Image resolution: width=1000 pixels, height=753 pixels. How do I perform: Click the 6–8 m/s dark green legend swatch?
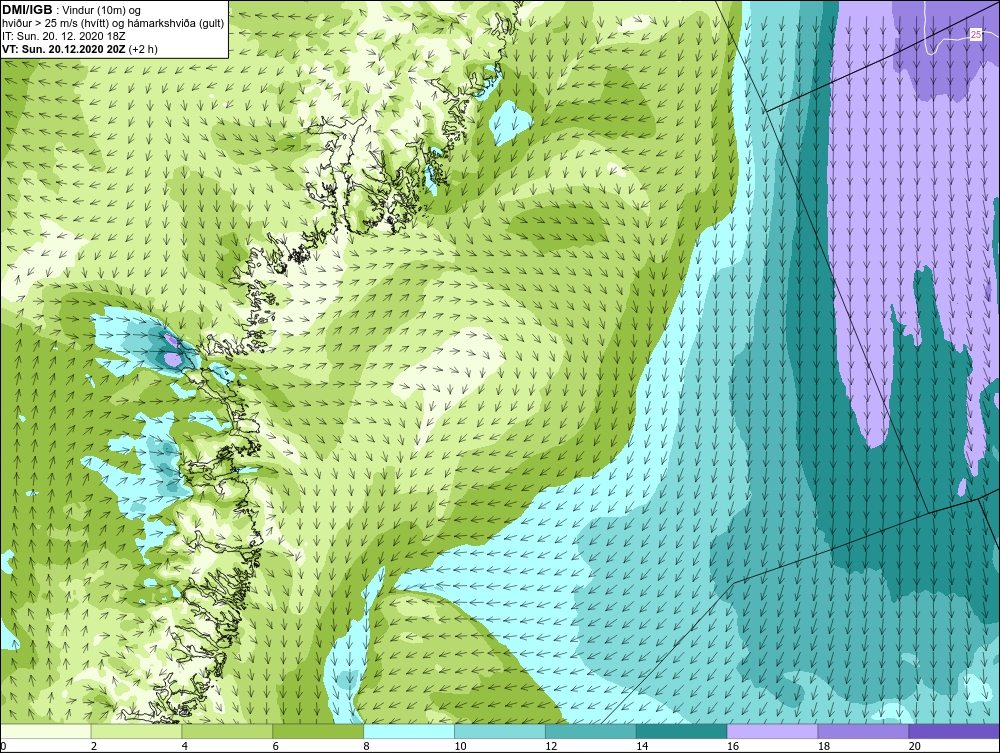tap(318, 731)
